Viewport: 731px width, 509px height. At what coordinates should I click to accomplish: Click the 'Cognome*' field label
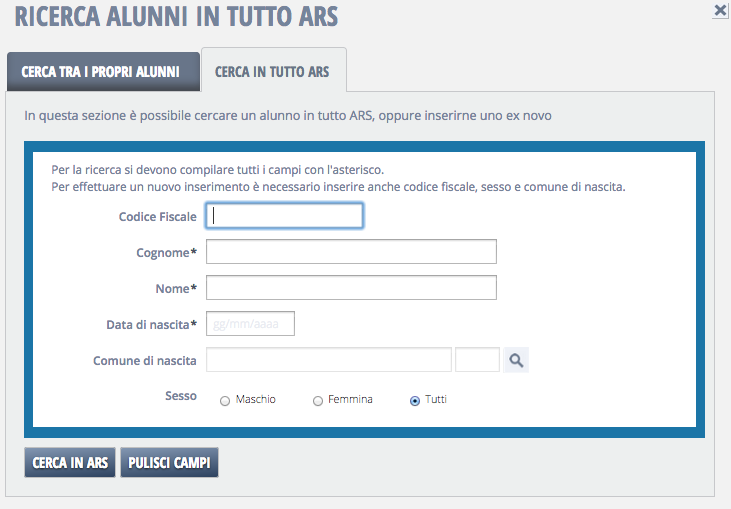pos(166,253)
